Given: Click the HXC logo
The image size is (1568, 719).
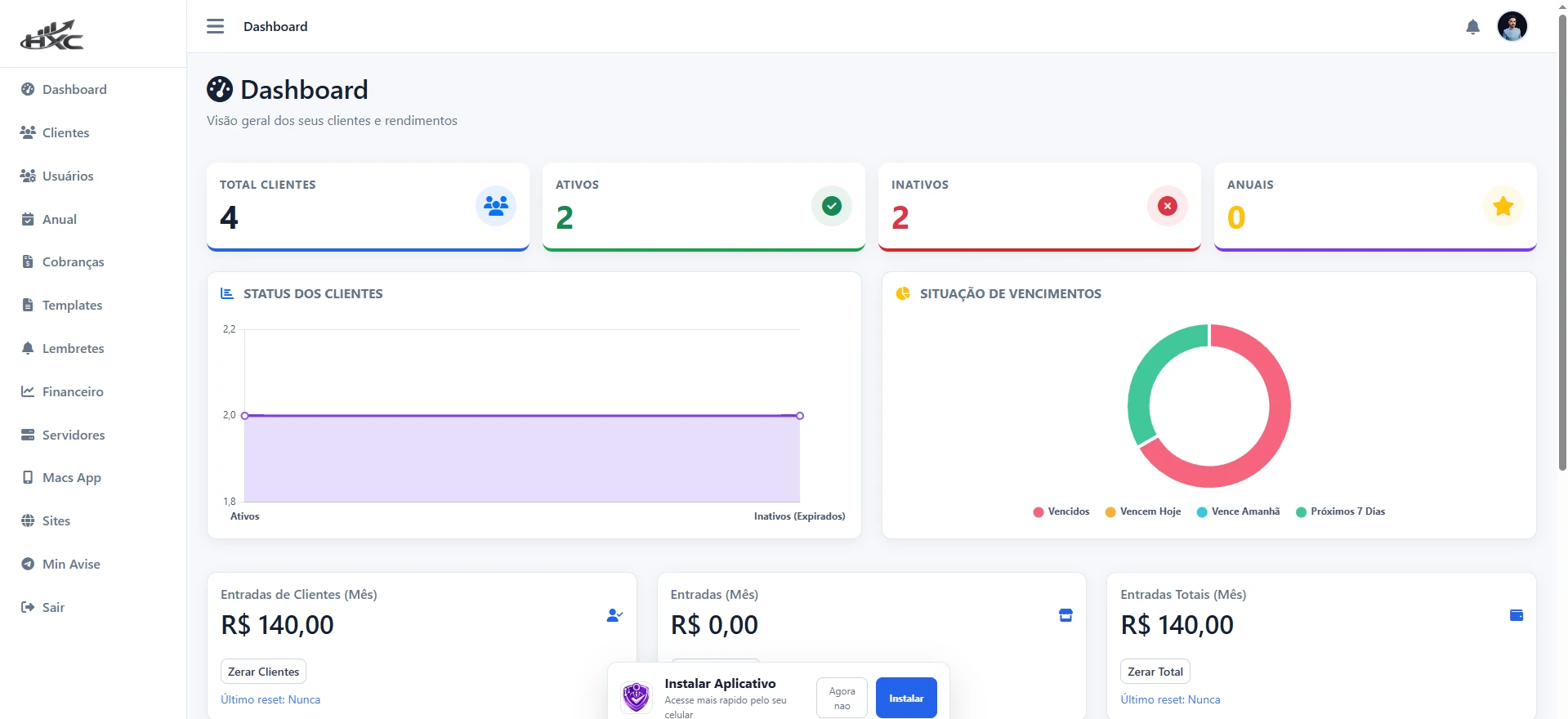Looking at the screenshot, I should (x=52, y=34).
